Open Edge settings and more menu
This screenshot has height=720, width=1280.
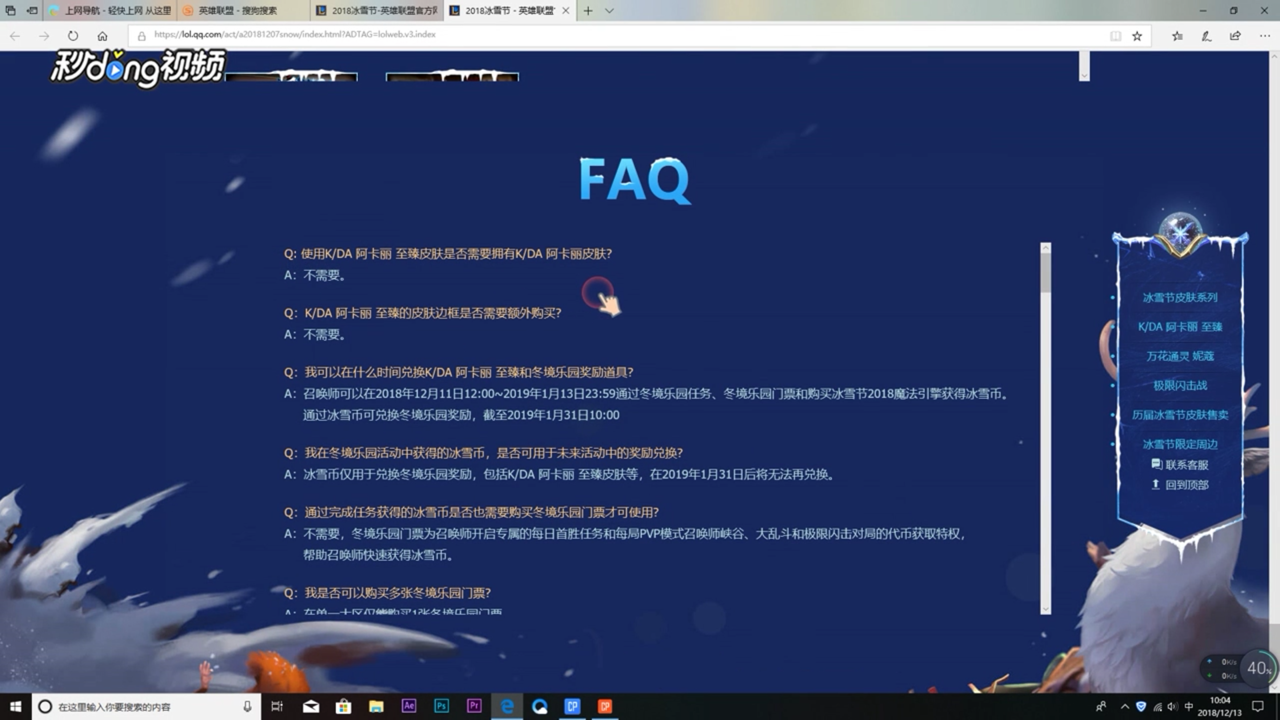click(1265, 35)
